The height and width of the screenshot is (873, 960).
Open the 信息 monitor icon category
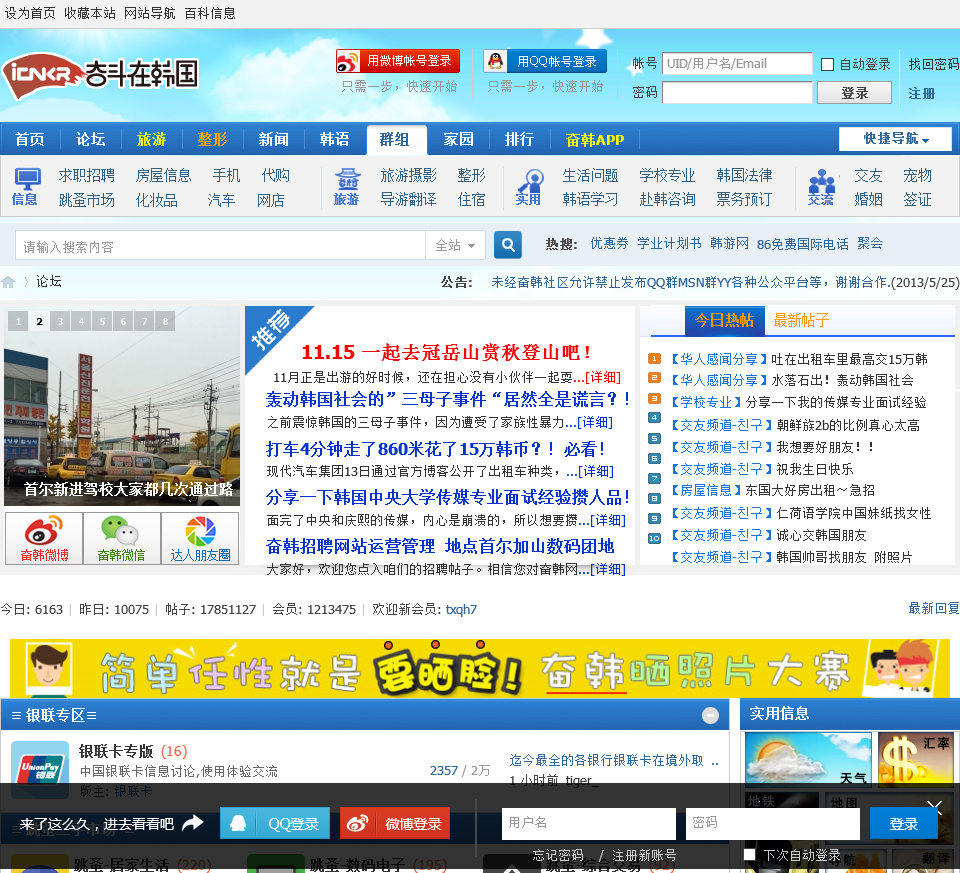(26, 187)
